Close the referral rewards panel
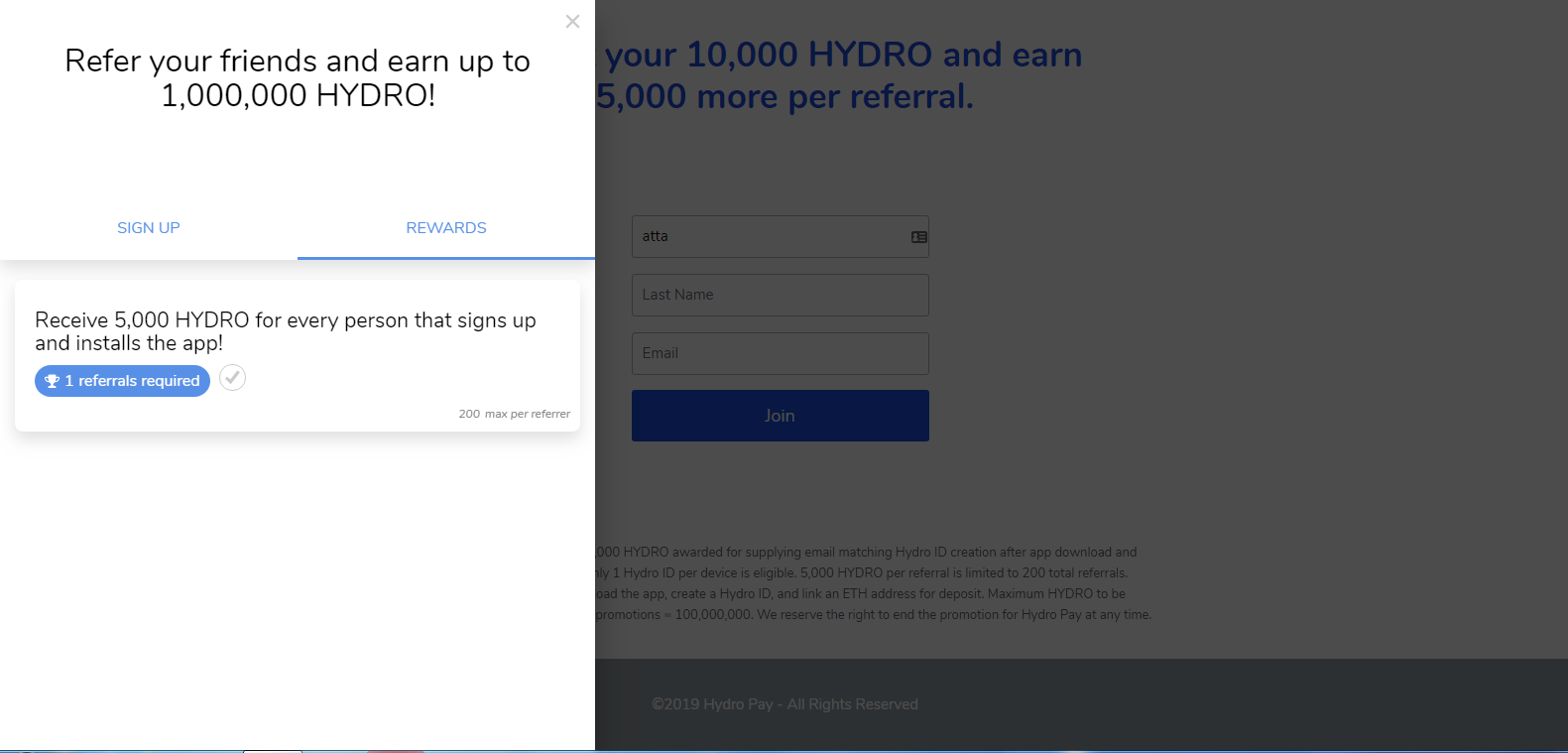This screenshot has height=753, width=1568. [x=572, y=21]
